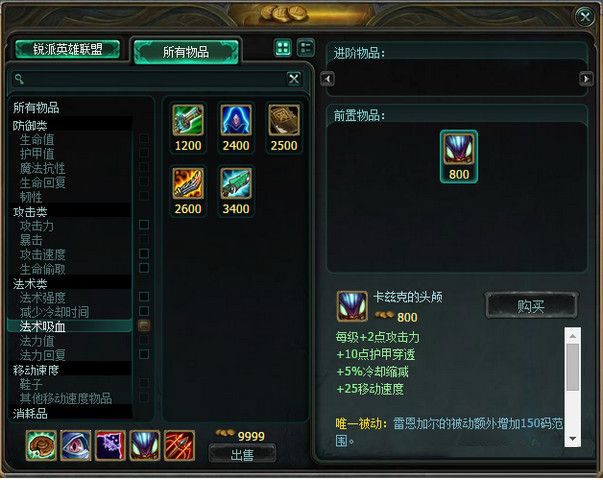Show next 进阶物品 with right arrow
This screenshot has height=480, width=603.
coord(586,79)
